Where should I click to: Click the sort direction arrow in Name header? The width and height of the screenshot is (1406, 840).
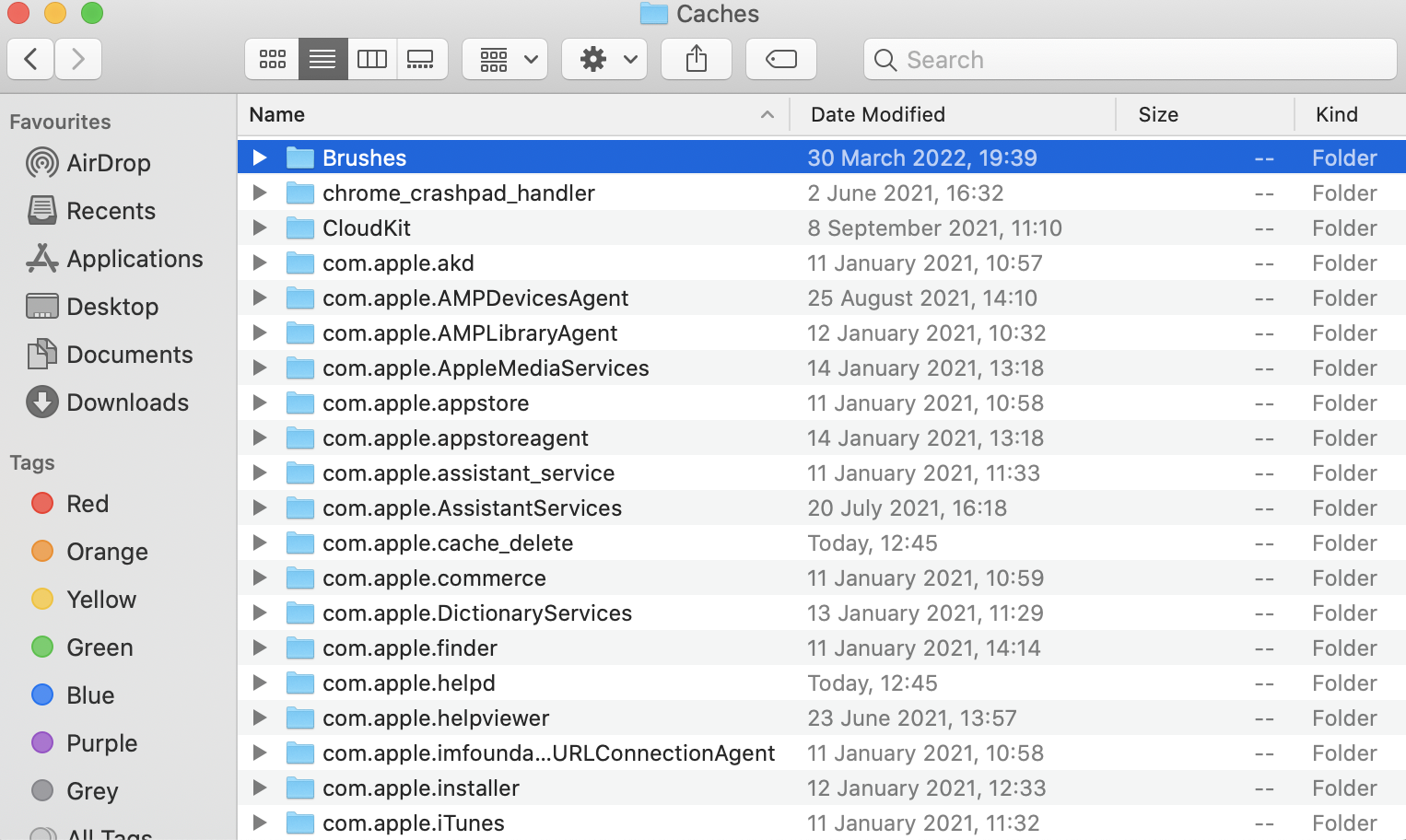tap(767, 114)
